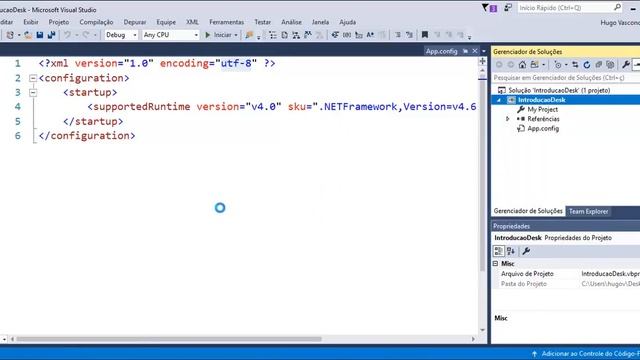Click the Save All toolbar icon
This screenshot has height=360, width=640.
[x=51, y=35]
